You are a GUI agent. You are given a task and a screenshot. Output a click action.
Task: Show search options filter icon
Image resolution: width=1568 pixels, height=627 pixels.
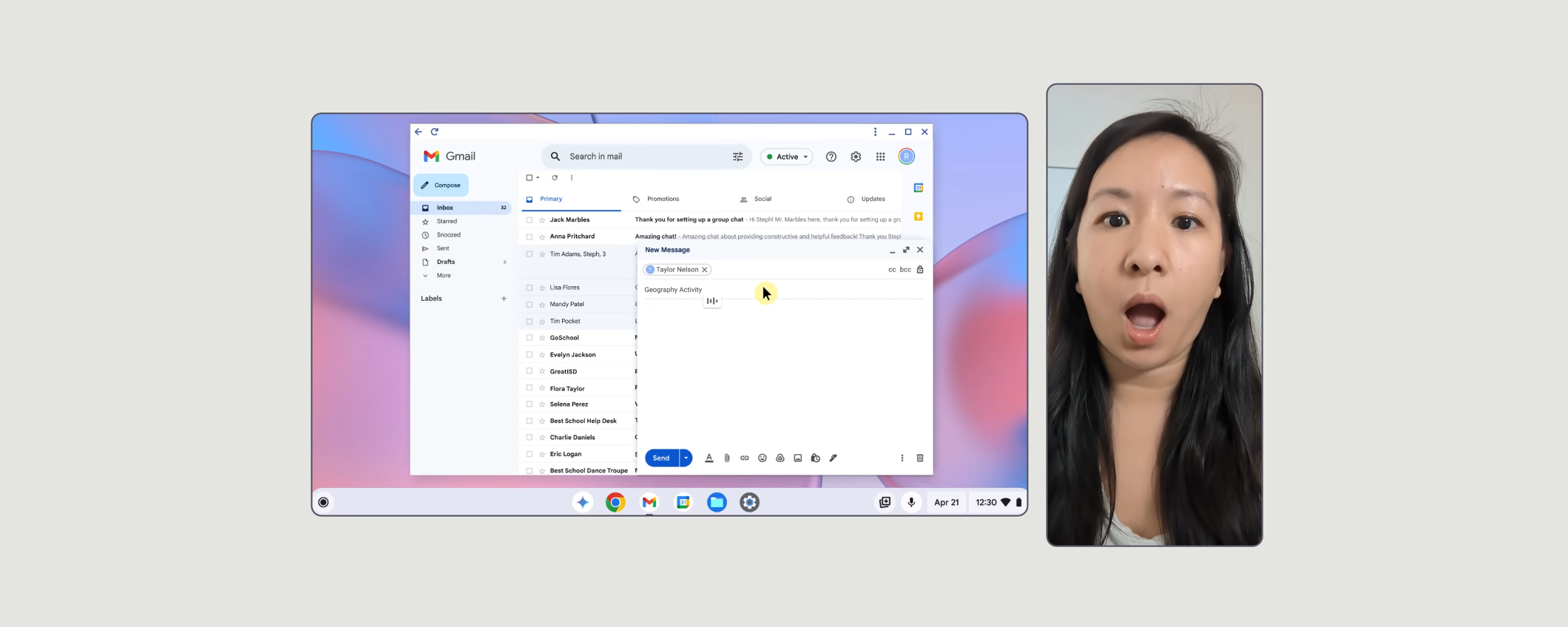pos(737,157)
